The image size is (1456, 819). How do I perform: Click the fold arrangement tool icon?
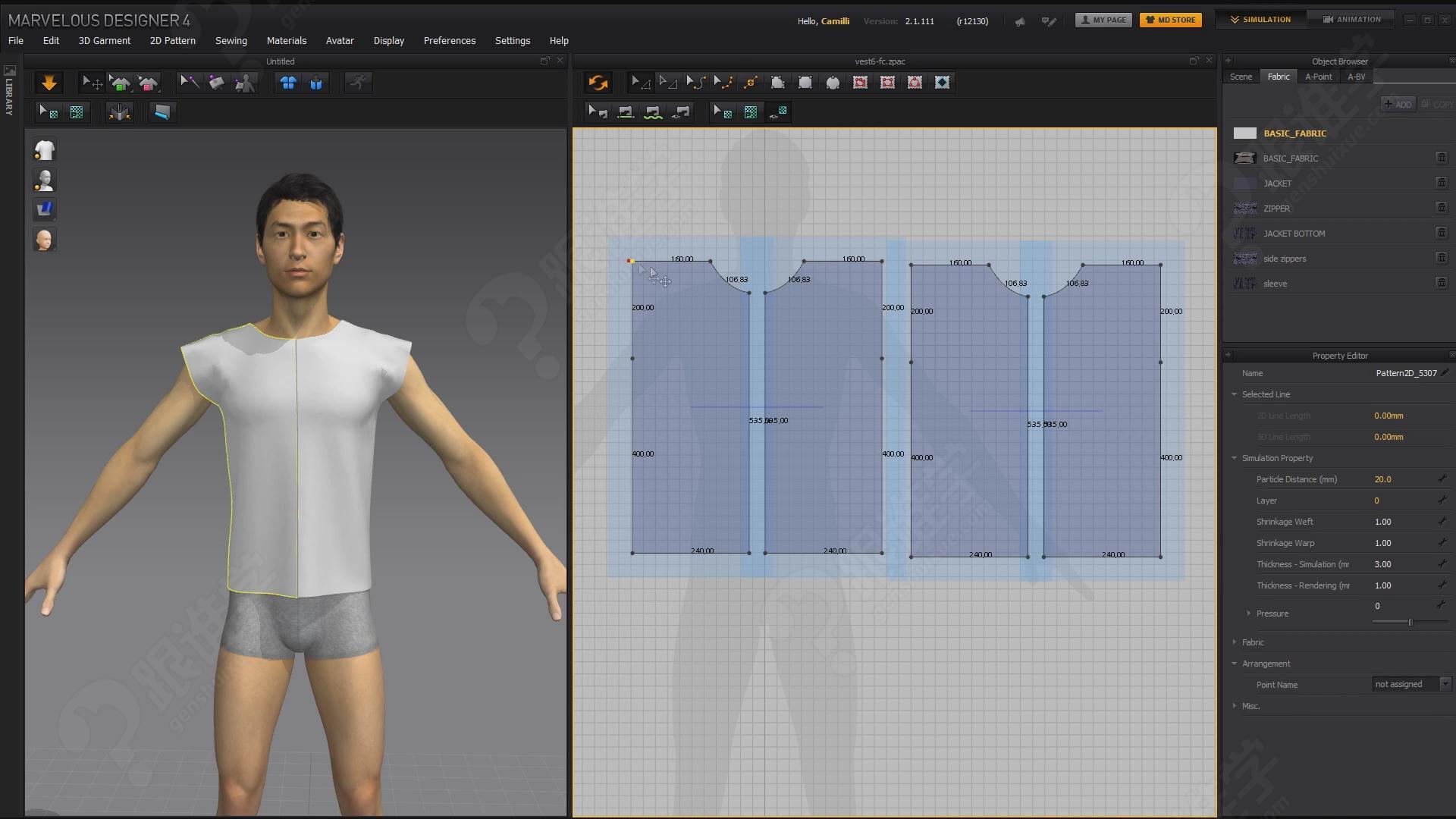120,112
